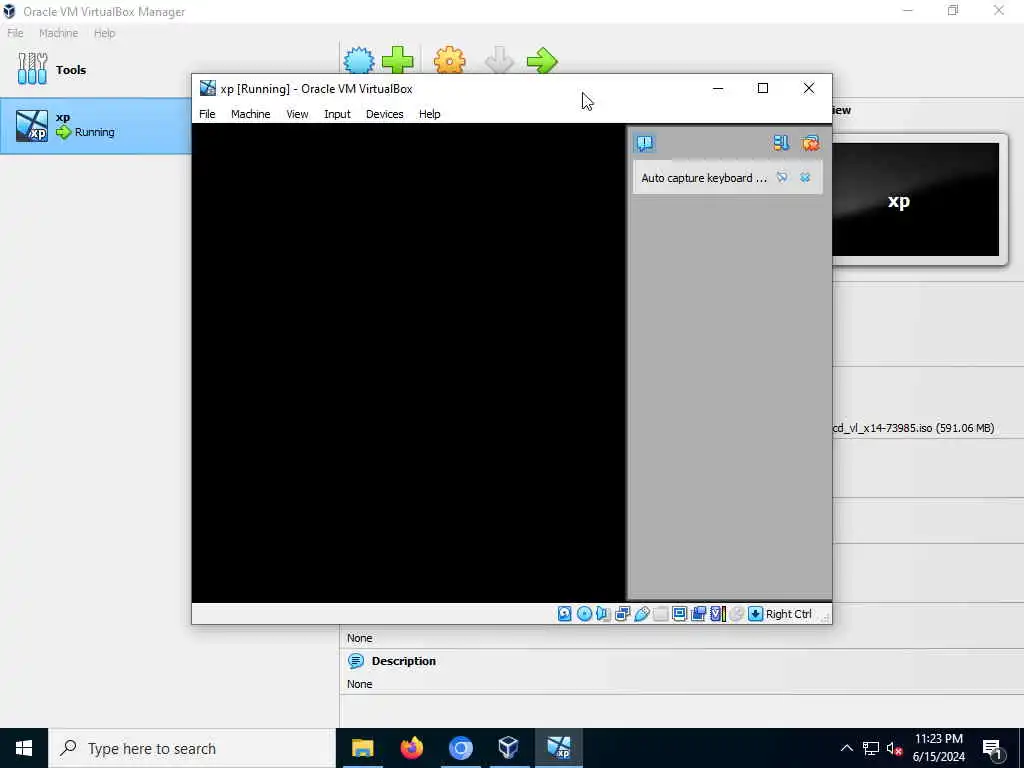Select the xp virtual machine entry
This screenshot has width=1024, height=768.
[95, 126]
